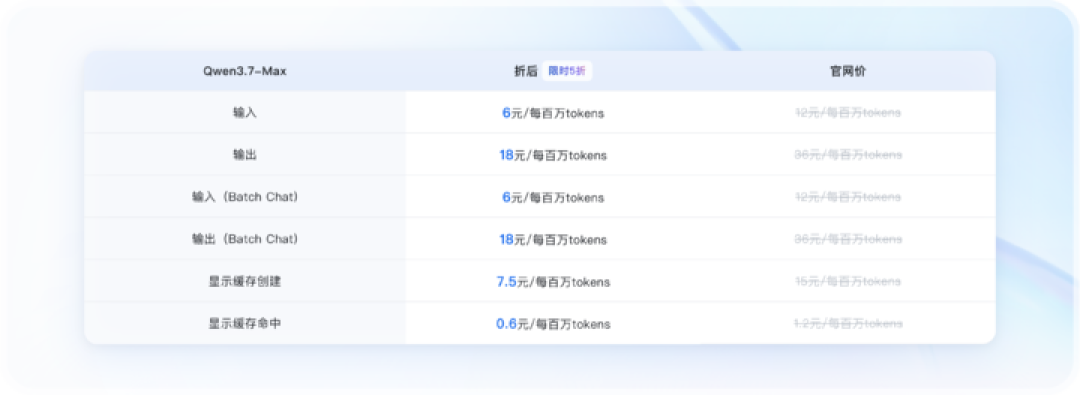Select the plain 输出 row label (not Batch Chat)
Viewport: 1080px width, 395px height.
(x=245, y=155)
